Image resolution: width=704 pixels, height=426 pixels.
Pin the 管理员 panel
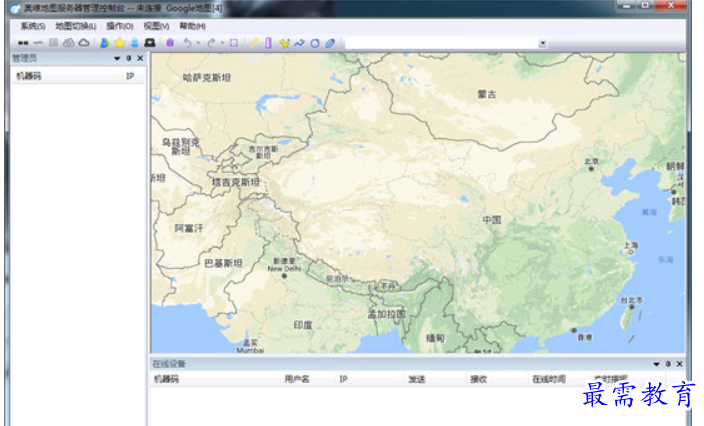pyautogui.click(x=129, y=58)
